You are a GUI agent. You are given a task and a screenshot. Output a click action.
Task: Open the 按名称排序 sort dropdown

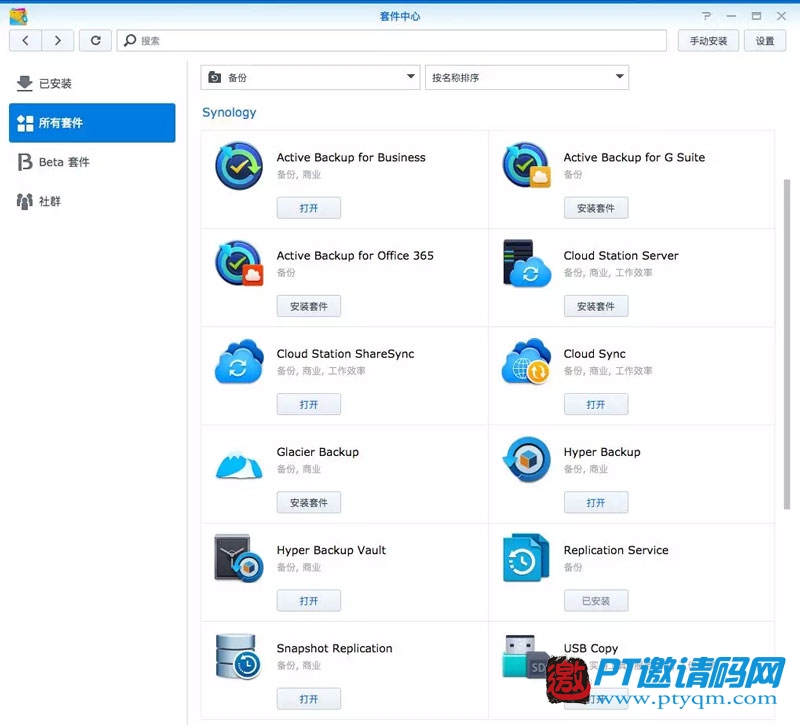point(526,77)
